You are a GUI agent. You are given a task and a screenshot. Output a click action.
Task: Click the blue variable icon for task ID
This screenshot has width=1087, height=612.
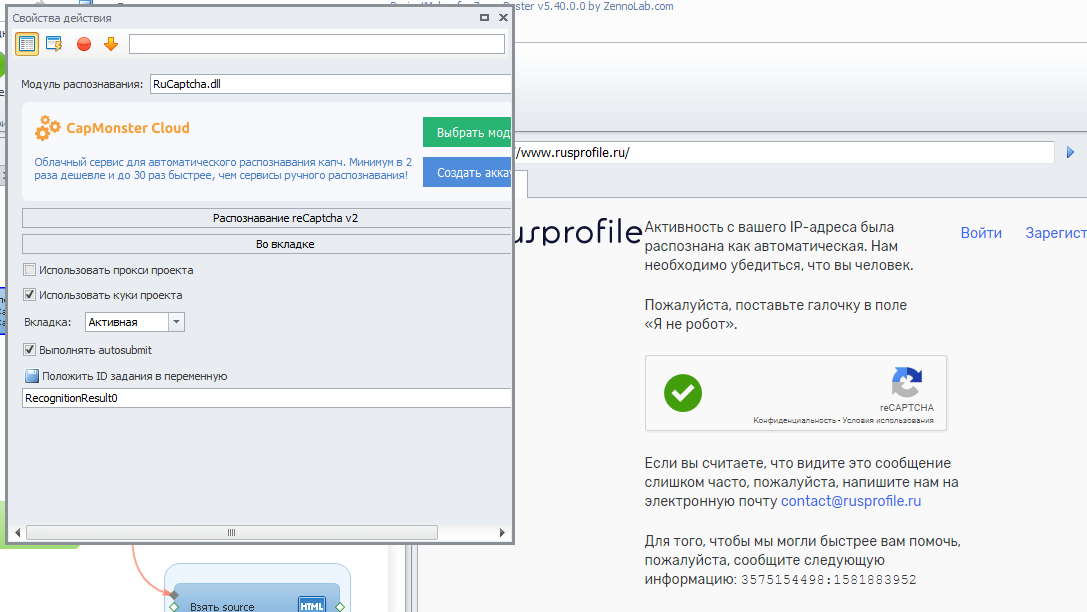32,376
